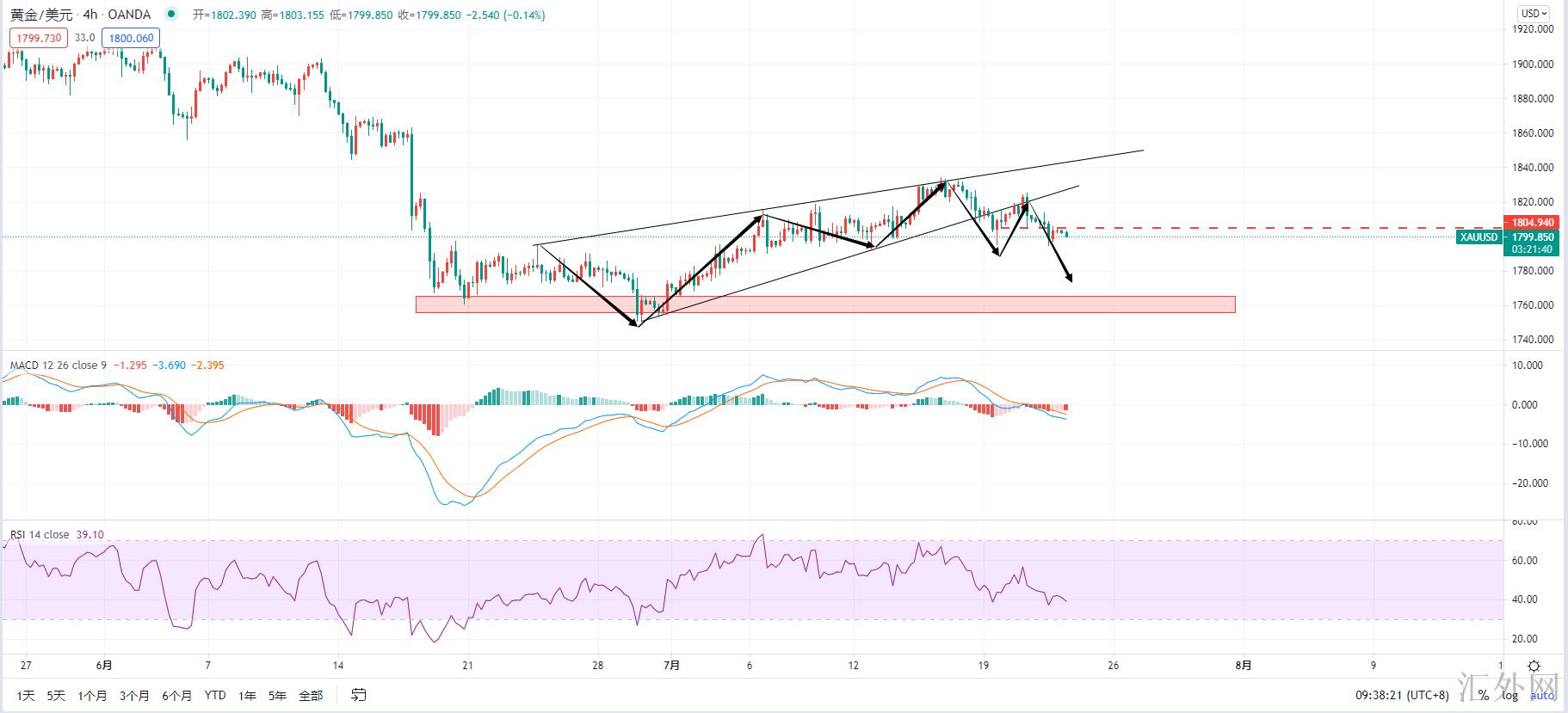This screenshot has width=1568, height=713.
Task: Toggle log scale mode
Action: pyautogui.click(x=1511, y=695)
